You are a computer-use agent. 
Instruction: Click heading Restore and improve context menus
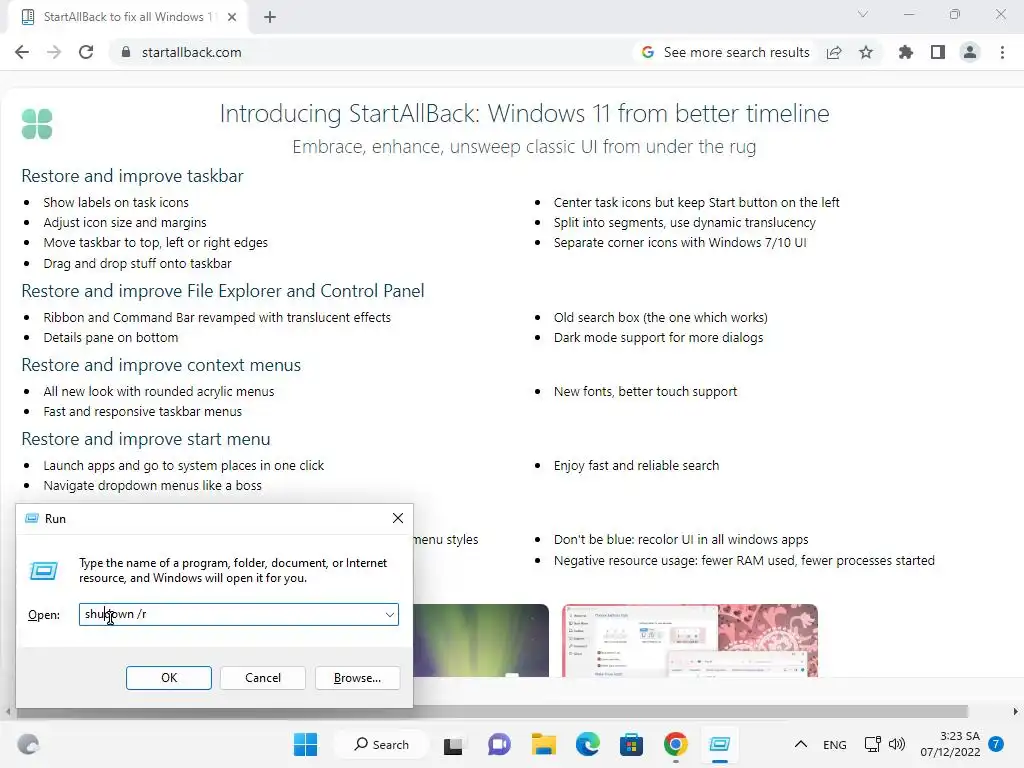161,365
